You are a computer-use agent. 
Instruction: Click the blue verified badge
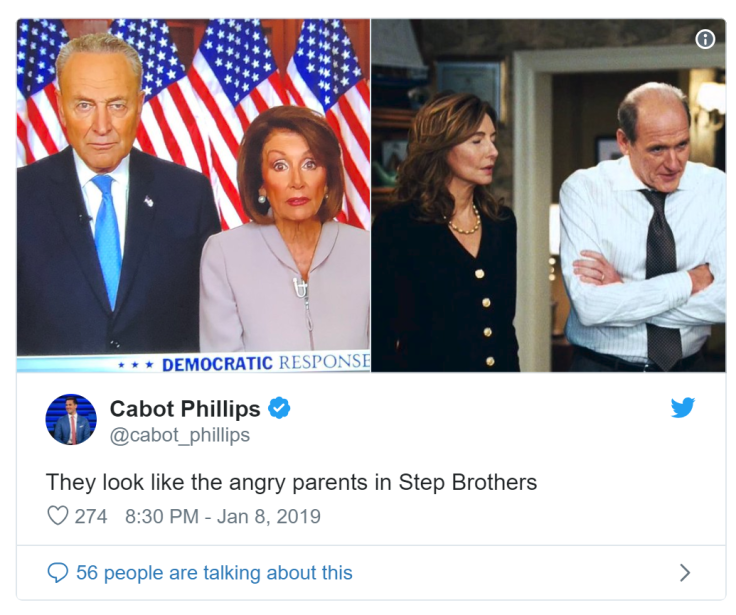(281, 409)
